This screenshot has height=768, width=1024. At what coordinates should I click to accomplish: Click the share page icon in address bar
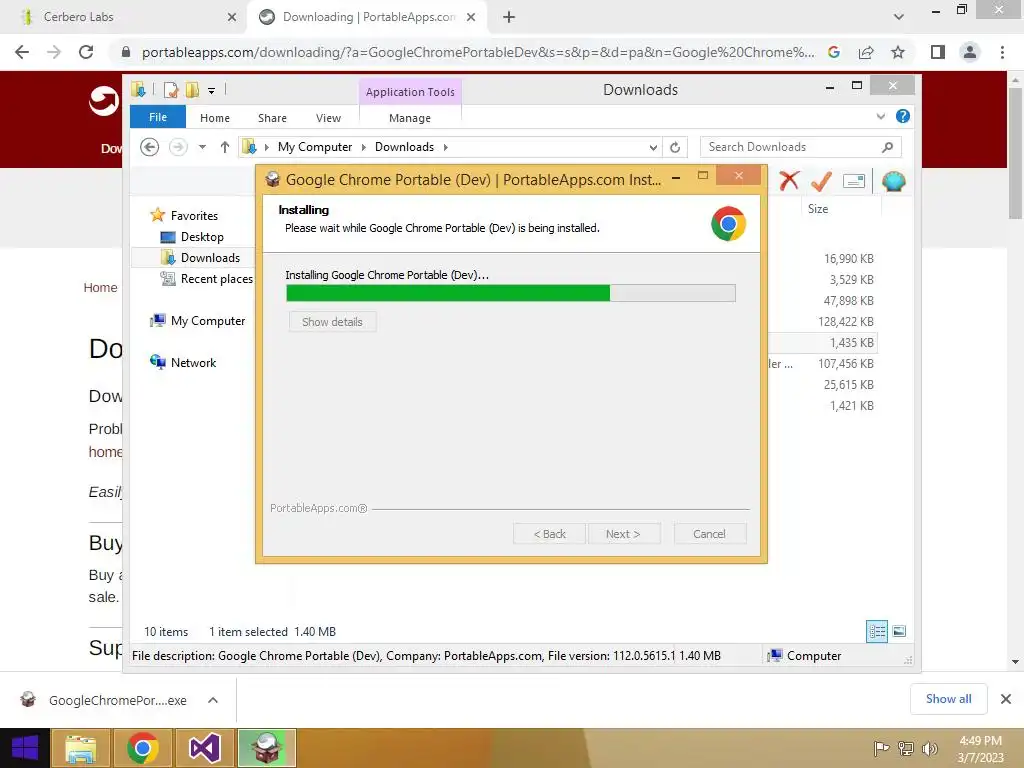click(866, 52)
